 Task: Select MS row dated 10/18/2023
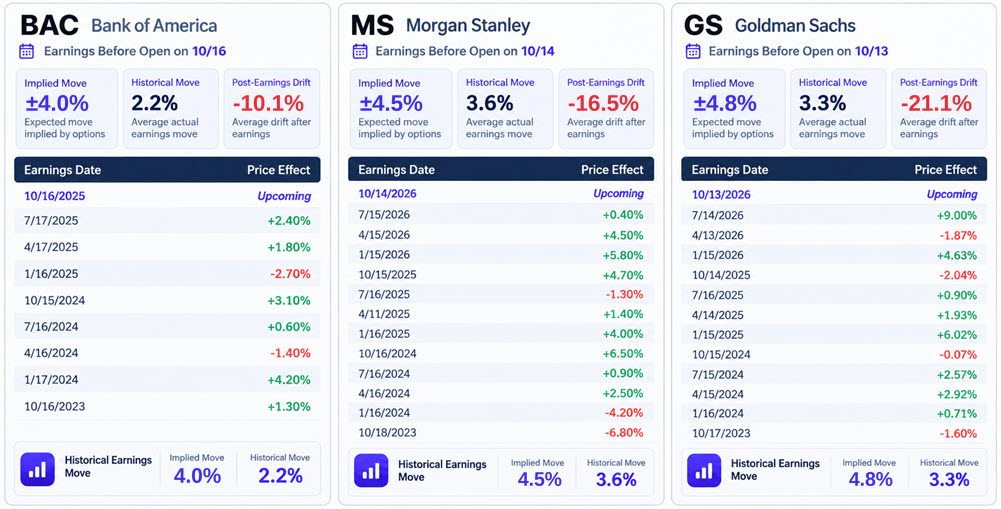click(x=501, y=432)
